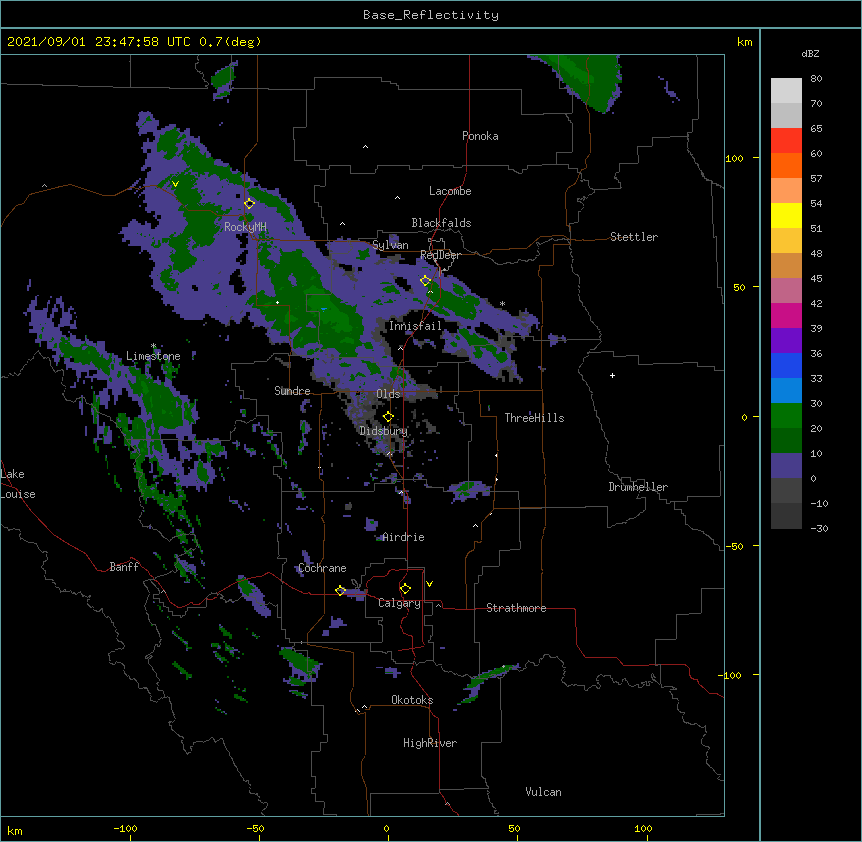Select the slate purple 10-0 dBZ legend swatch
Screen dimensions: 862x842
click(786, 466)
